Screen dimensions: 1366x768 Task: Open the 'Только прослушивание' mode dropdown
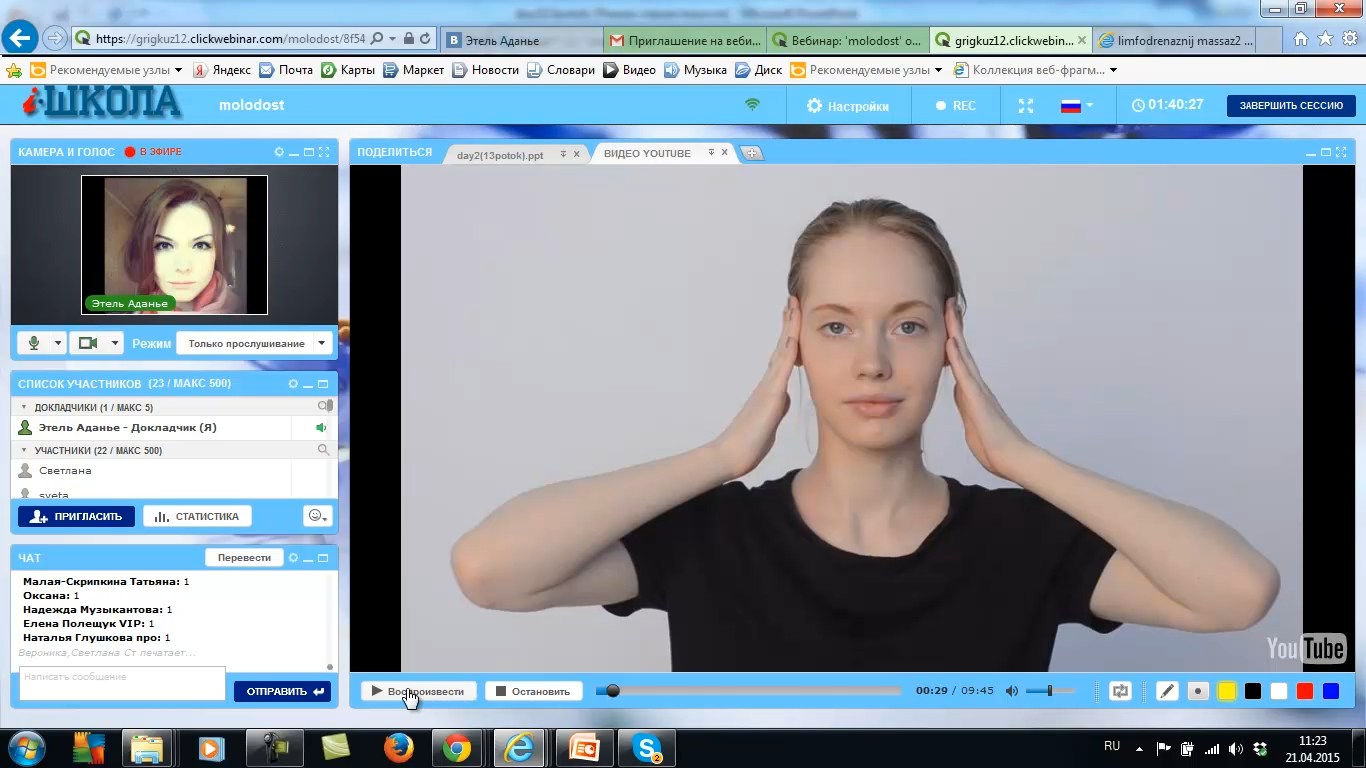pyautogui.click(x=254, y=343)
